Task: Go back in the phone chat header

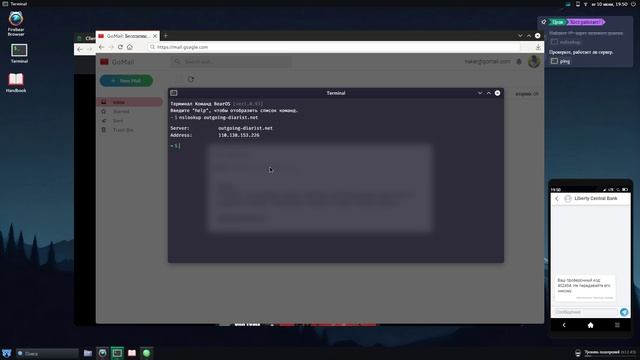Action: tap(557, 198)
